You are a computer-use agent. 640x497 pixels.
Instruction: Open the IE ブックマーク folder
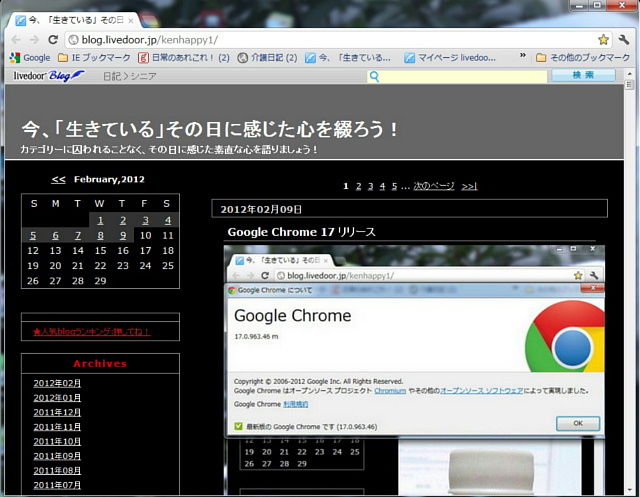(94, 58)
